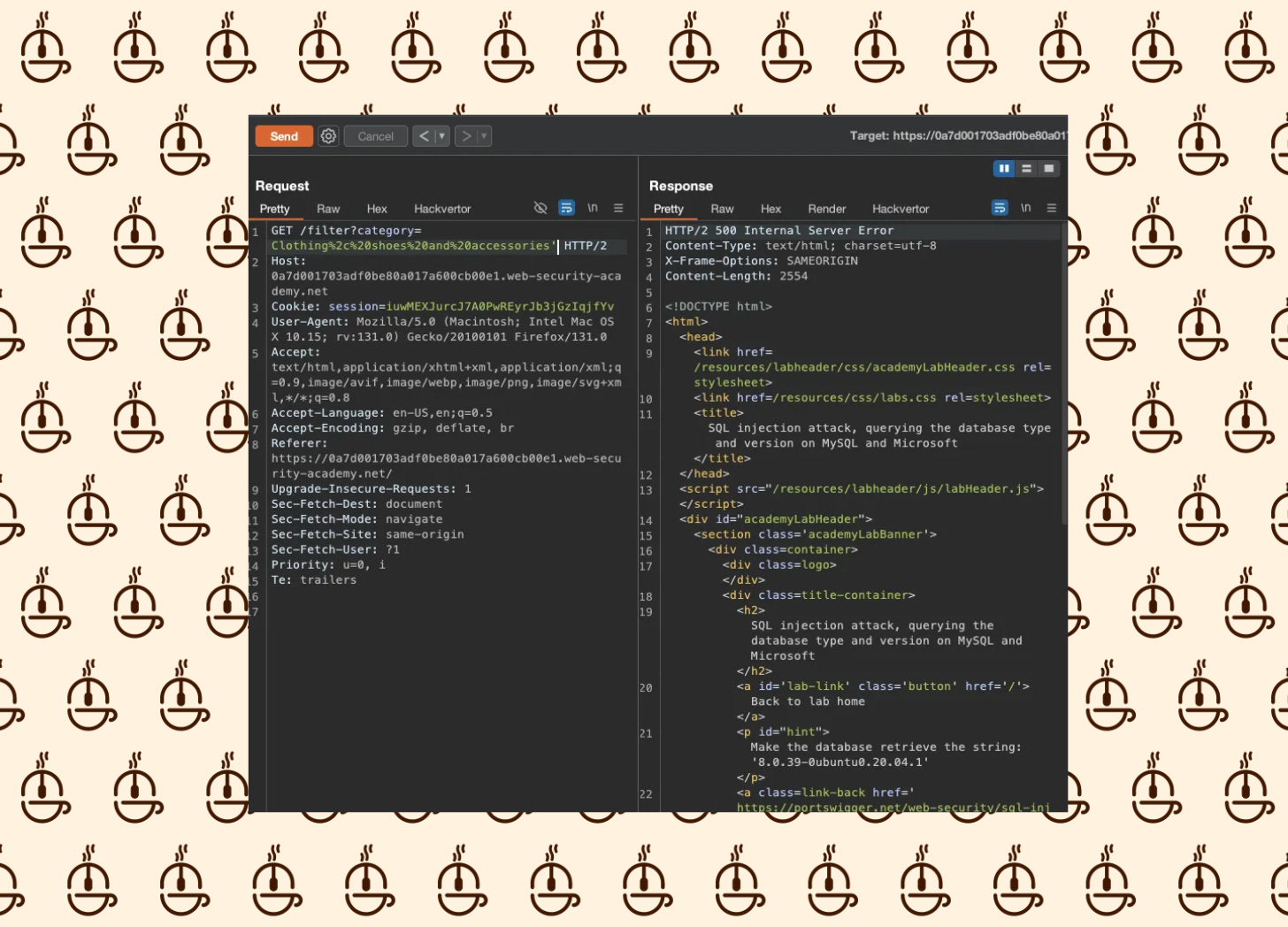Switch to the combined tabbed layout
Image resolution: width=1288 pixels, height=927 pixels.
pyautogui.click(x=1048, y=168)
